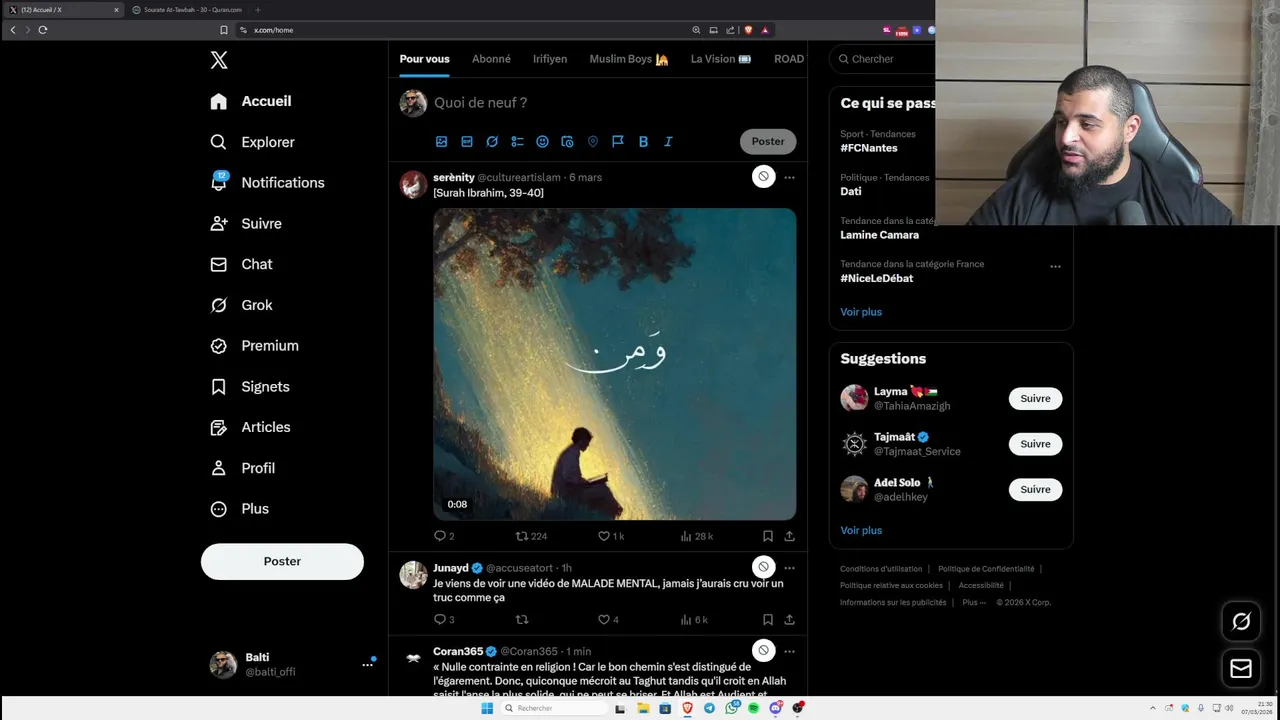This screenshot has width=1280, height=720.
Task: Click the large Poster button in the sidebar
Action: point(282,562)
